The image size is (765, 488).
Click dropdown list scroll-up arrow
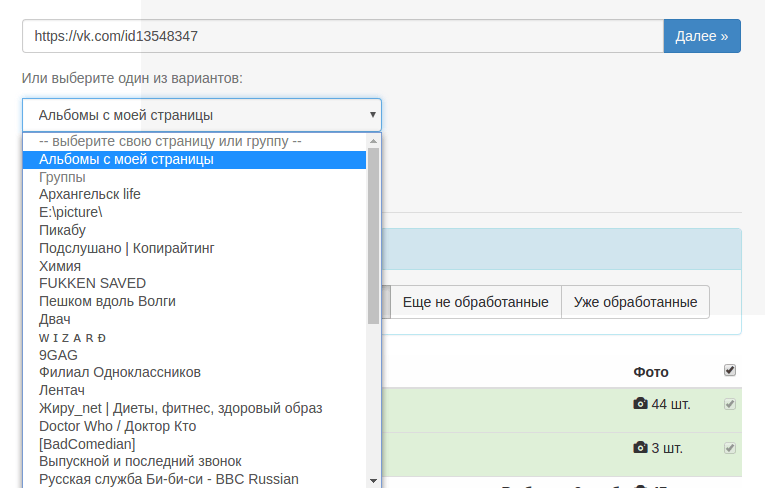(374, 141)
